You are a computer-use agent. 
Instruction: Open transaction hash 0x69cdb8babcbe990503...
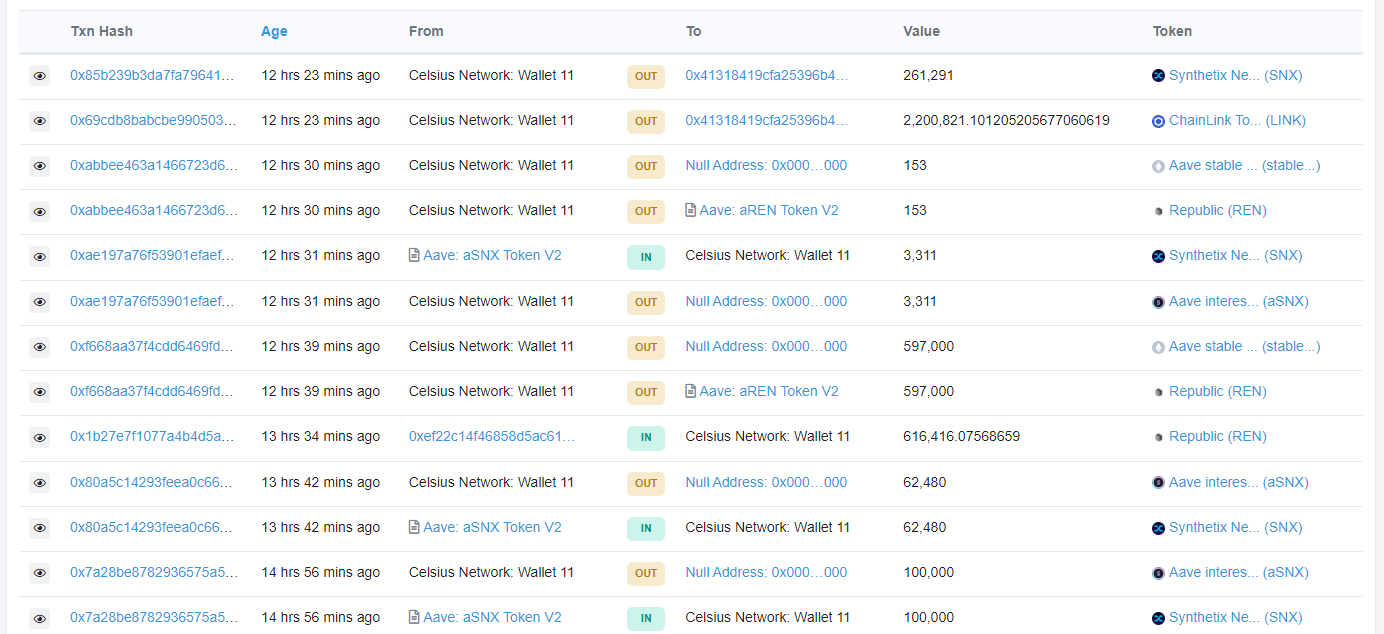(x=154, y=120)
